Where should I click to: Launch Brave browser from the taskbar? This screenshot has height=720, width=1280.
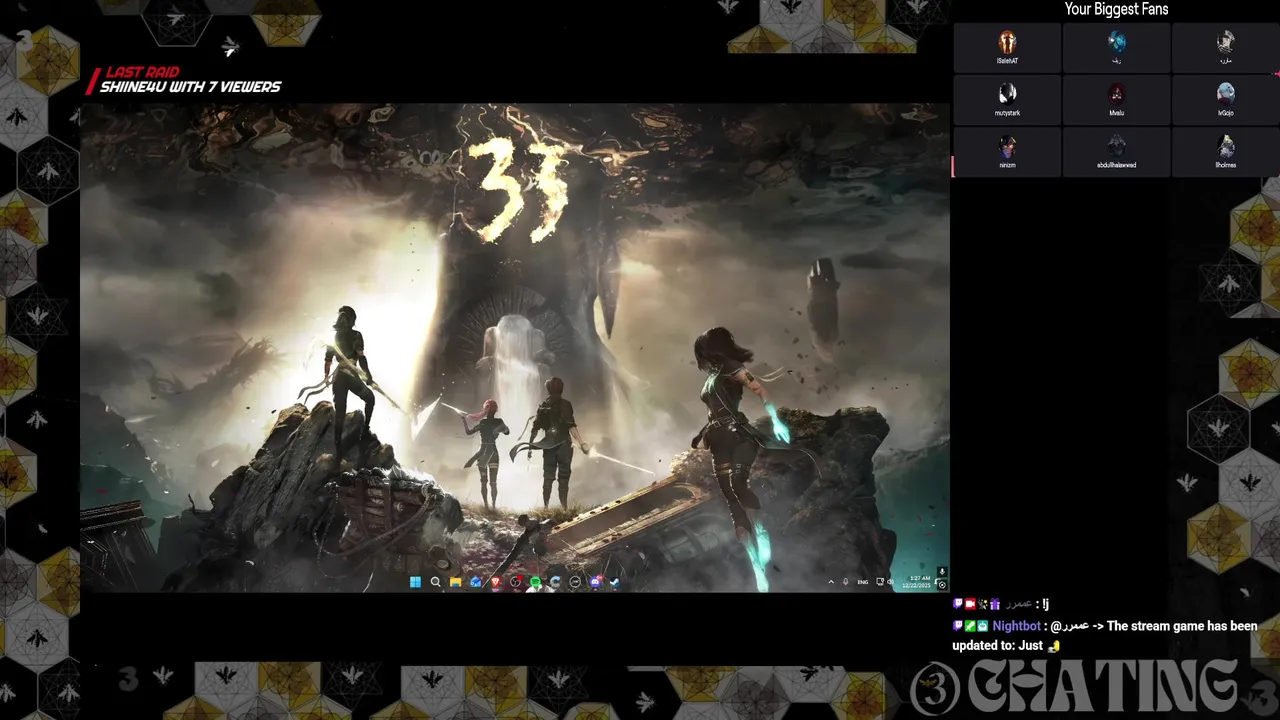coord(495,582)
